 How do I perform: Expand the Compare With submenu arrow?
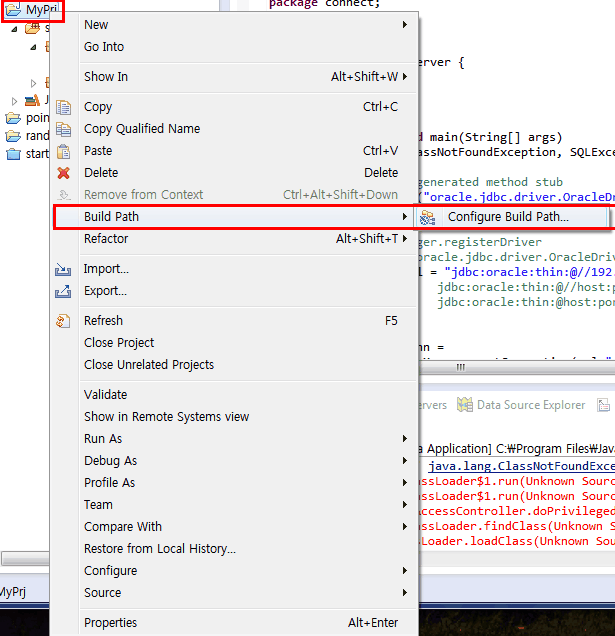point(404,526)
